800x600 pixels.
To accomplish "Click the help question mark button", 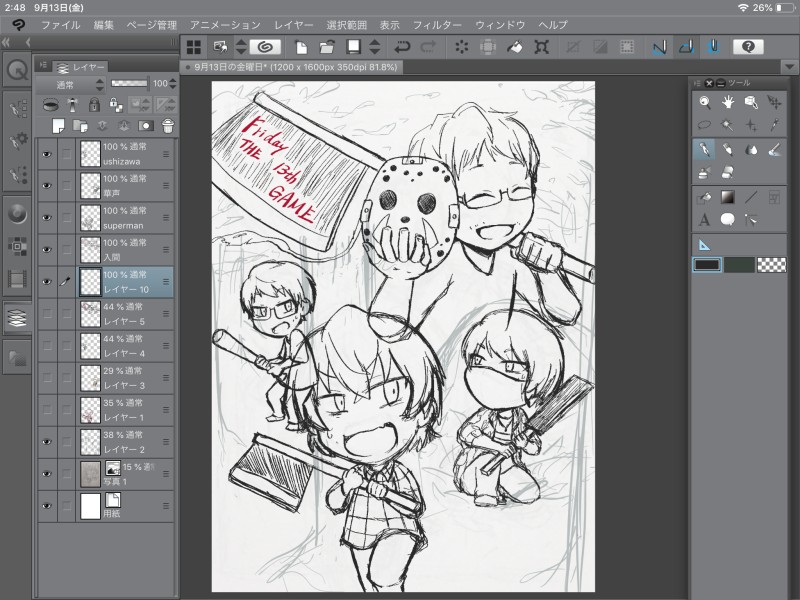I will [748, 47].
